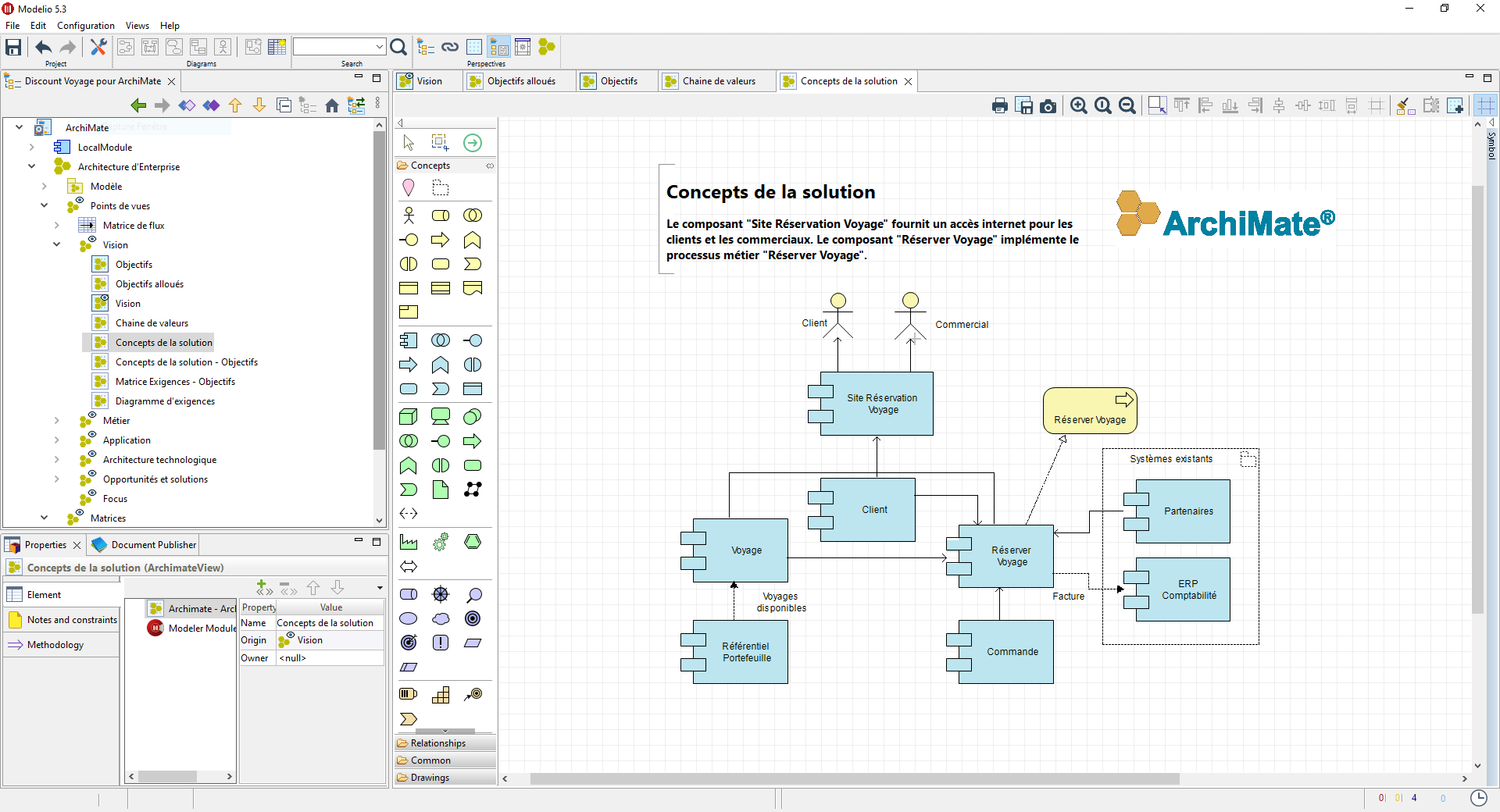Screen dimensions: 1500x812
Task: Select the diagram link creation arrow tool
Action: tap(472, 142)
